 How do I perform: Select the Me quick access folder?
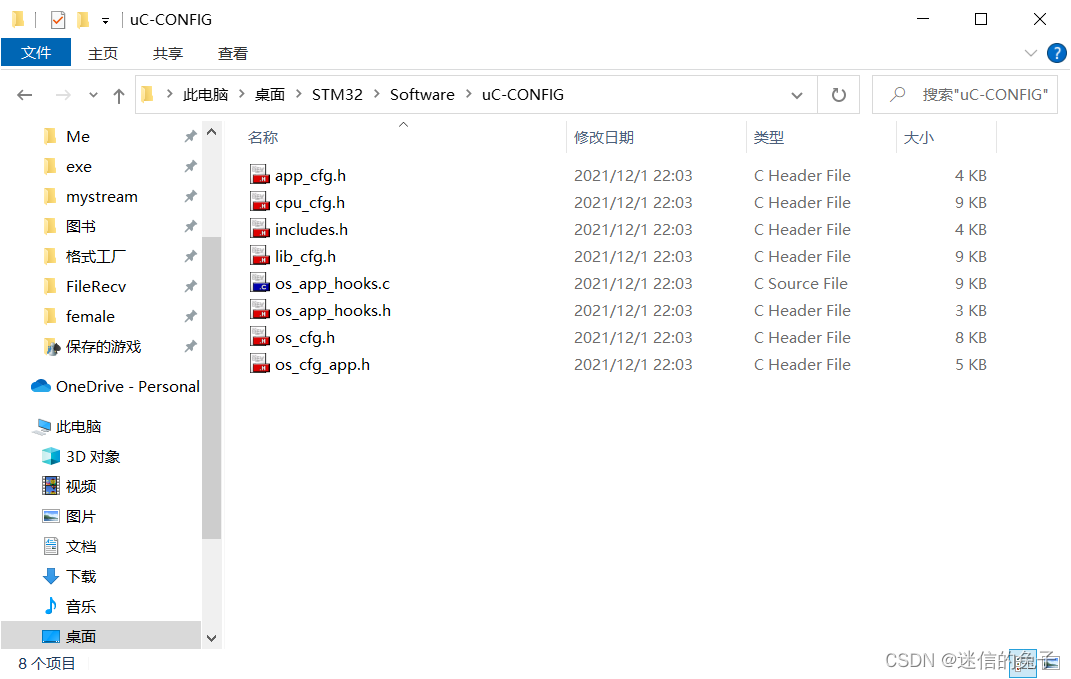pos(78,137)
